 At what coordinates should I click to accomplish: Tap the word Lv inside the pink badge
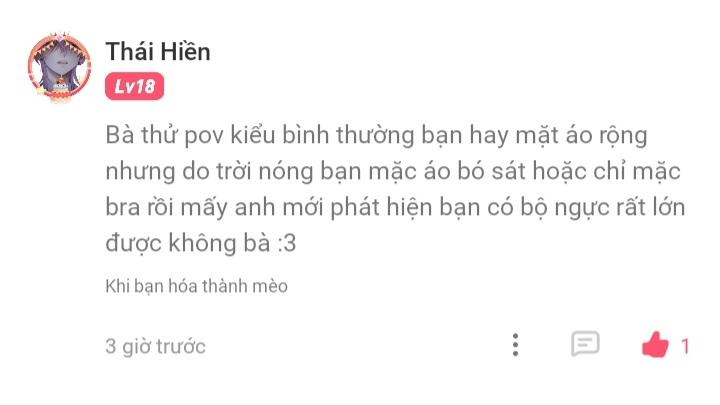point(123,86)
